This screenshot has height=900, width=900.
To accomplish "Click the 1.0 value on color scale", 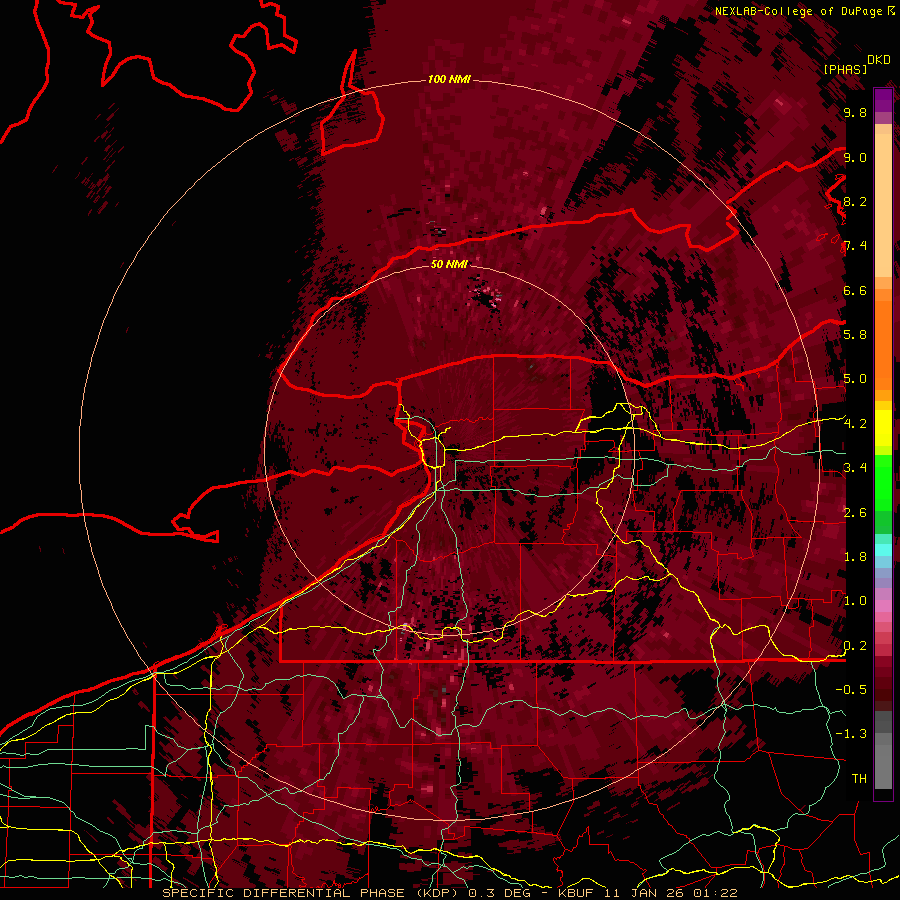I will pyautogui.click(x=855, y=601).
